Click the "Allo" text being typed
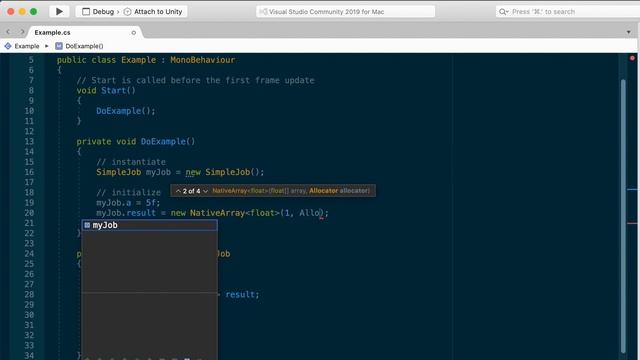 pyautogui.click(x=309, y=213)
